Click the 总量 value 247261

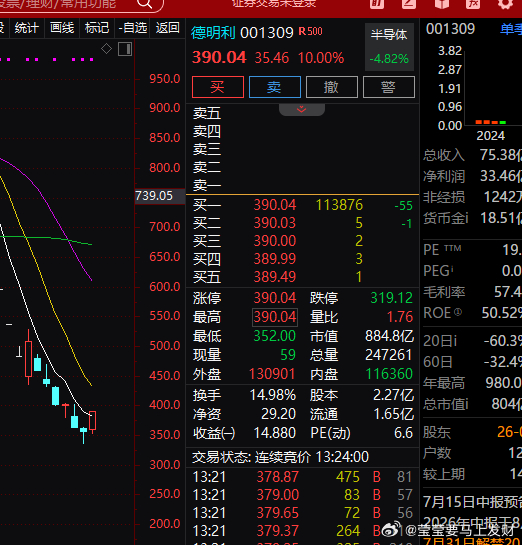(389, 355)
